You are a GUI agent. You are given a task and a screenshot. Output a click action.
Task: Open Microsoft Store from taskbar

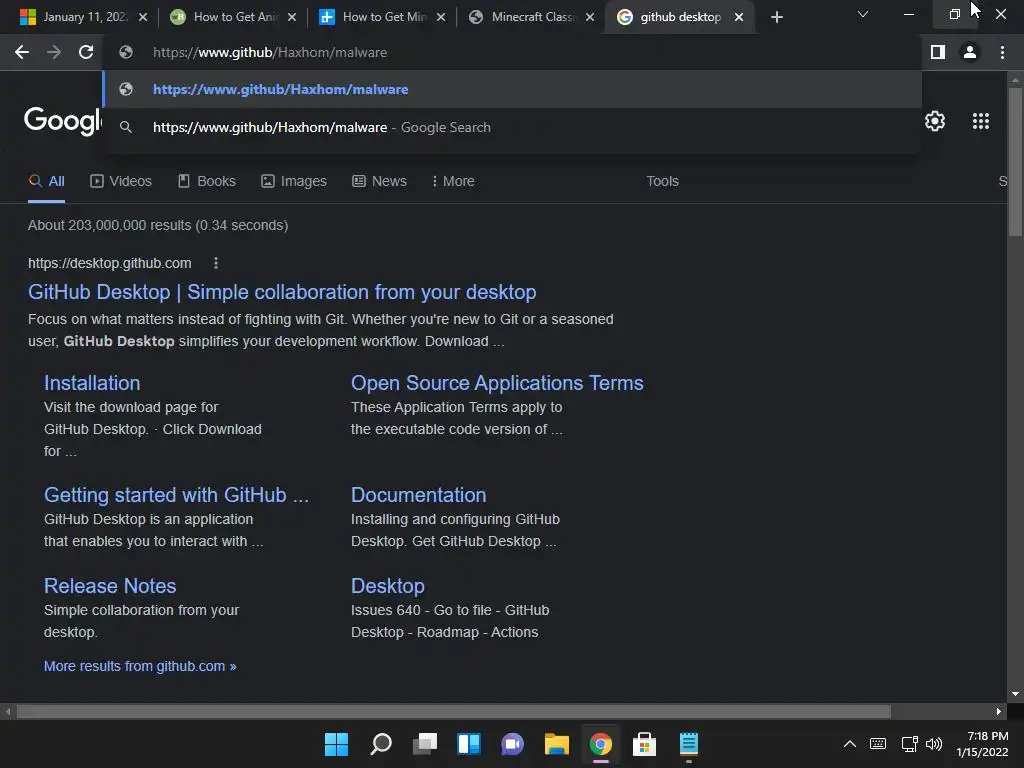tap(645, 744)
